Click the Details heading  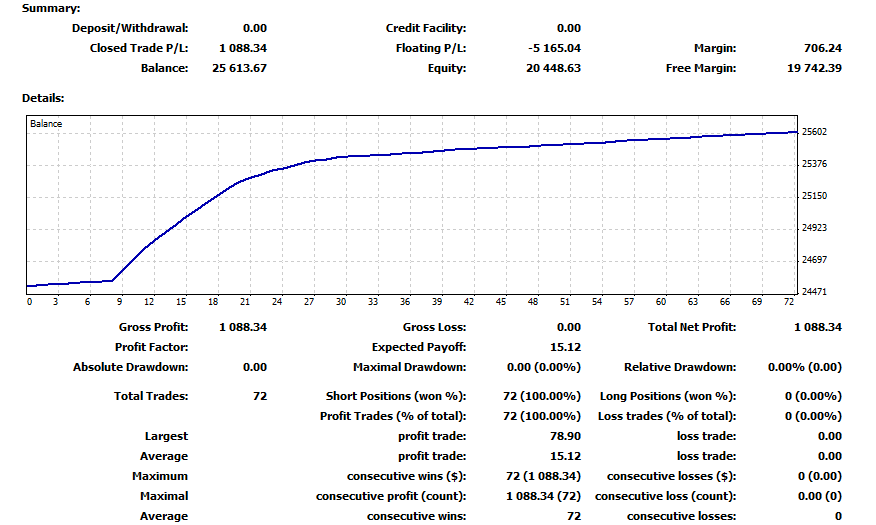[x=43, y=98]
